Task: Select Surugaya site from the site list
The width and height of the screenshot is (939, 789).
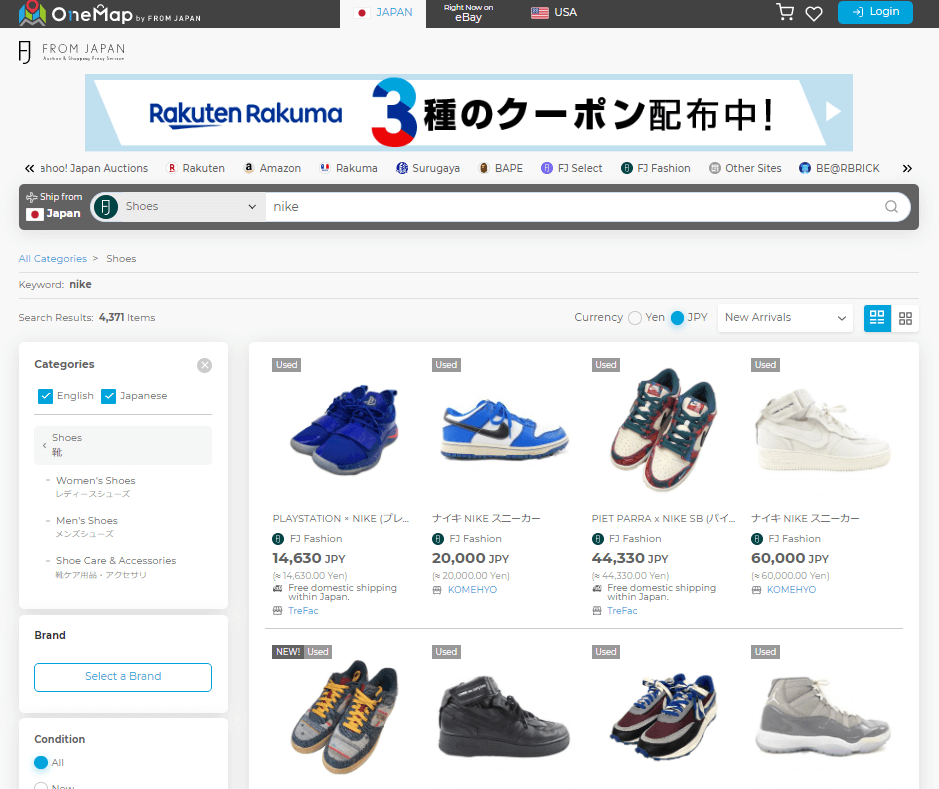Action: [x=428, y=168]
